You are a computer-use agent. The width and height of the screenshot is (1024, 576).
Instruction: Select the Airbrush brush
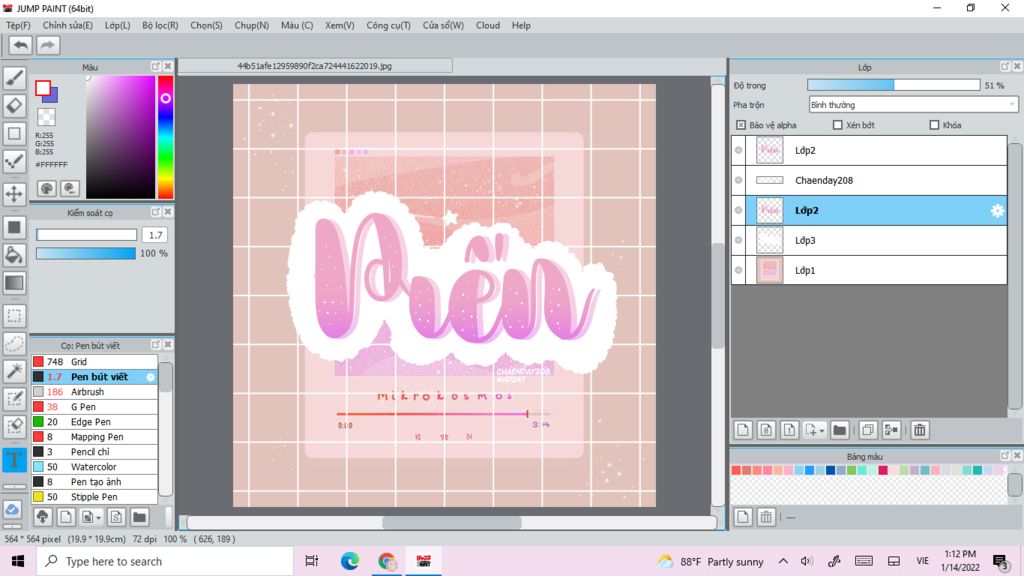(95, 392)
